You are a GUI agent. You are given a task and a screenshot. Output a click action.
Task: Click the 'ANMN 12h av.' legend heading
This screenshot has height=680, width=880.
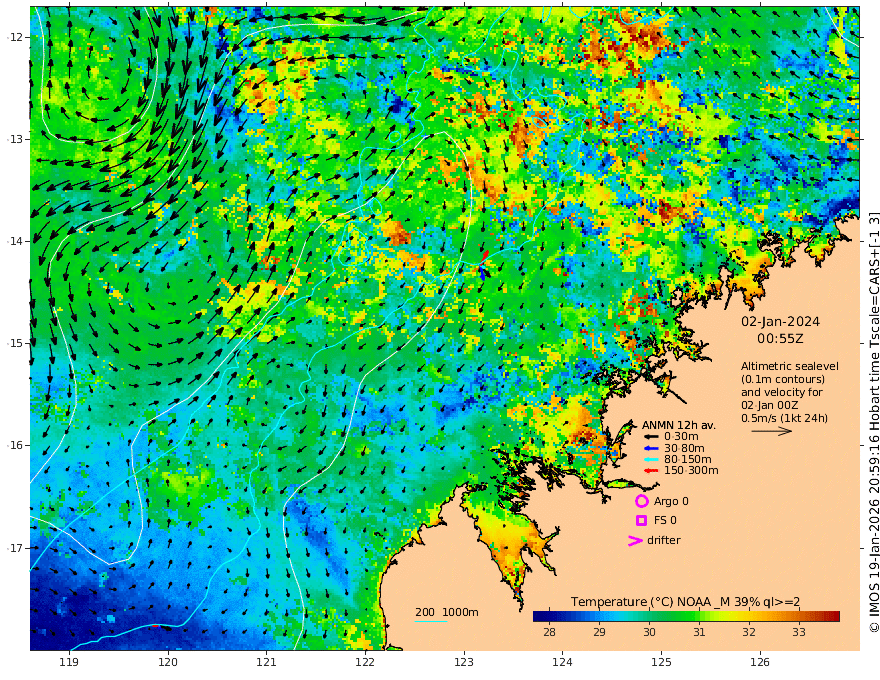coord(679,425)
